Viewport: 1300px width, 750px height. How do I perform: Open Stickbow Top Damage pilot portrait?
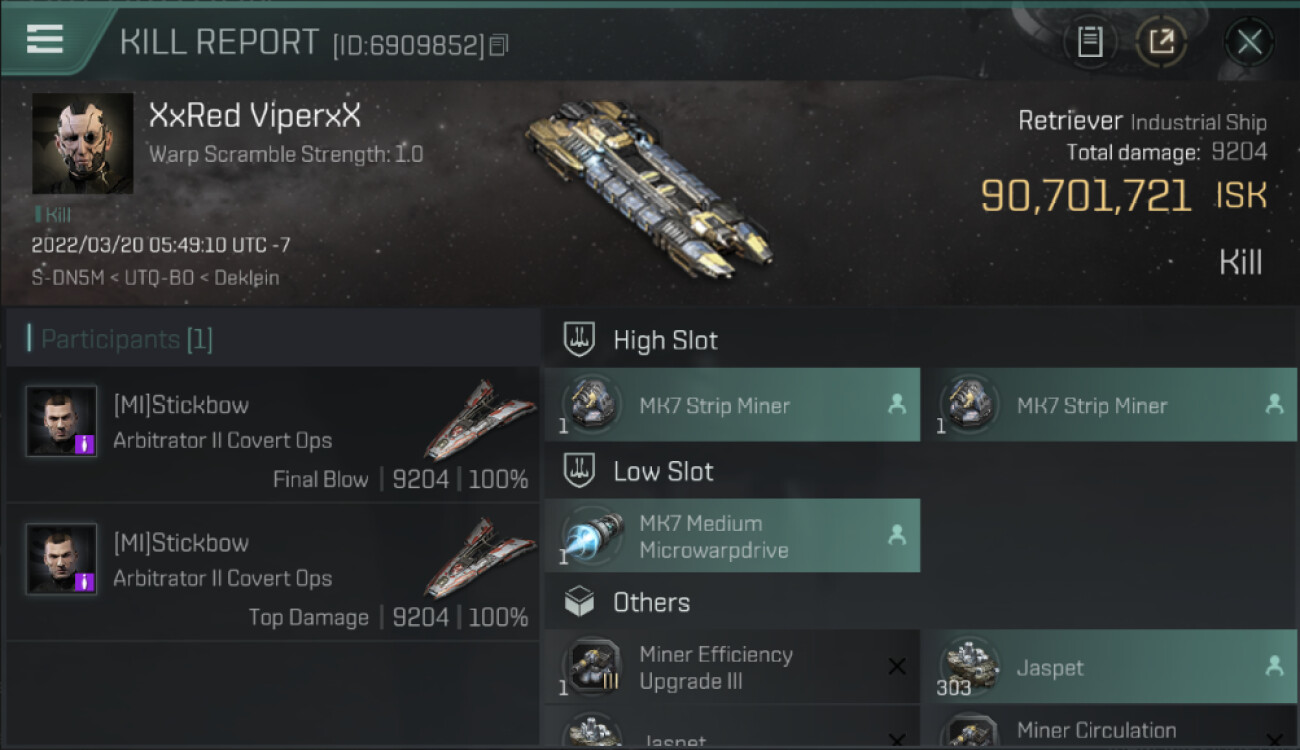[x=62, y=559]
